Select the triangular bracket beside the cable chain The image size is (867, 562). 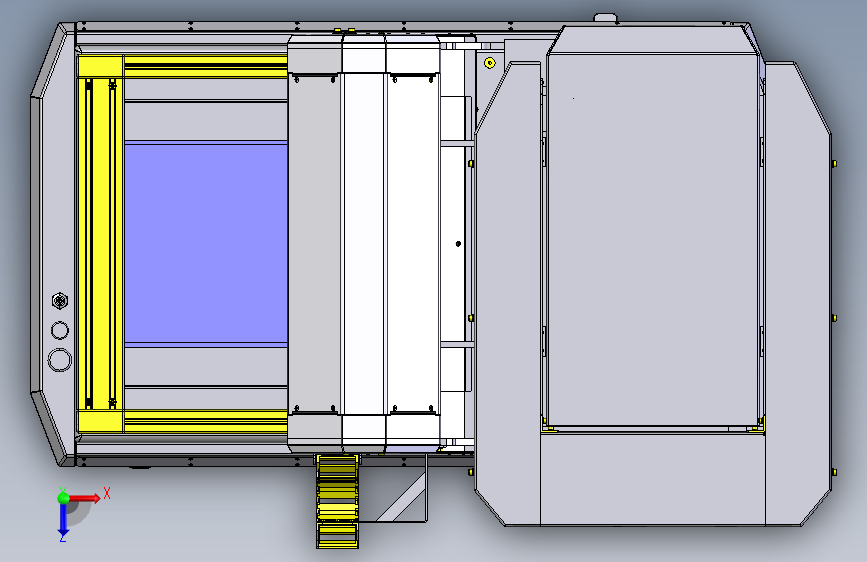(x=401, y=488)
